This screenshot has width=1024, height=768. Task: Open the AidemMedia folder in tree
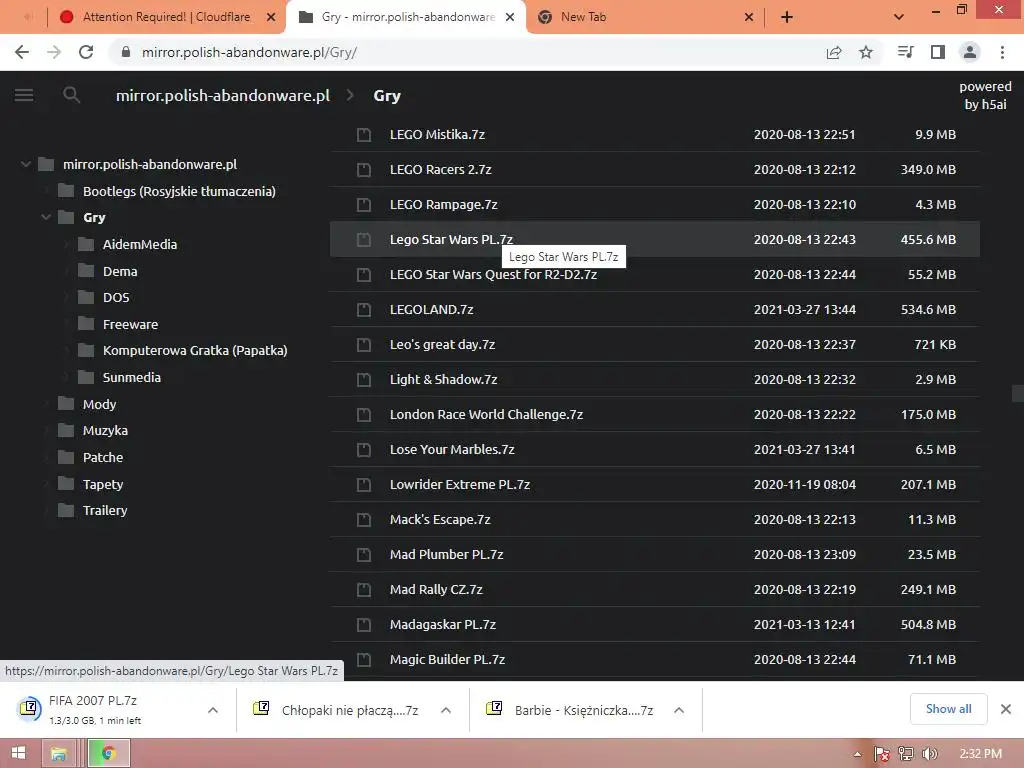140,244
